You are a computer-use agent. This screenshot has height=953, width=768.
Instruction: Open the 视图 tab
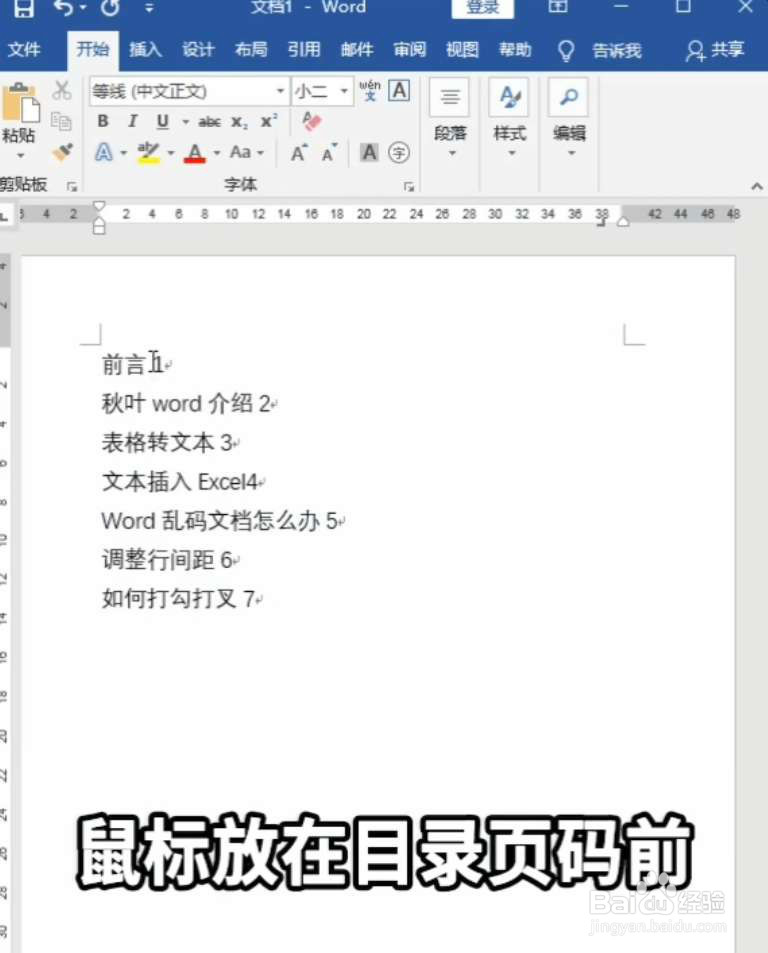click(462, 49)
